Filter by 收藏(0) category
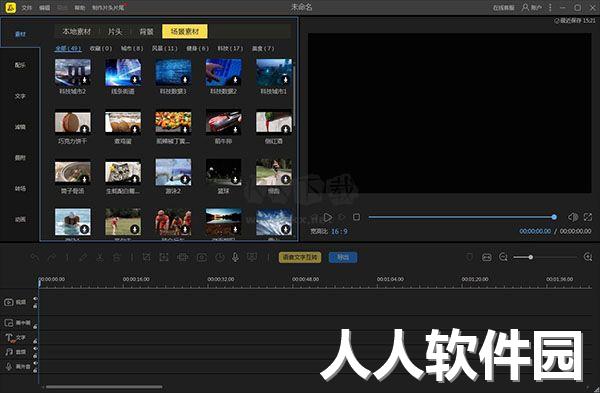Screen dimensions: 600x393 (101, 48)
